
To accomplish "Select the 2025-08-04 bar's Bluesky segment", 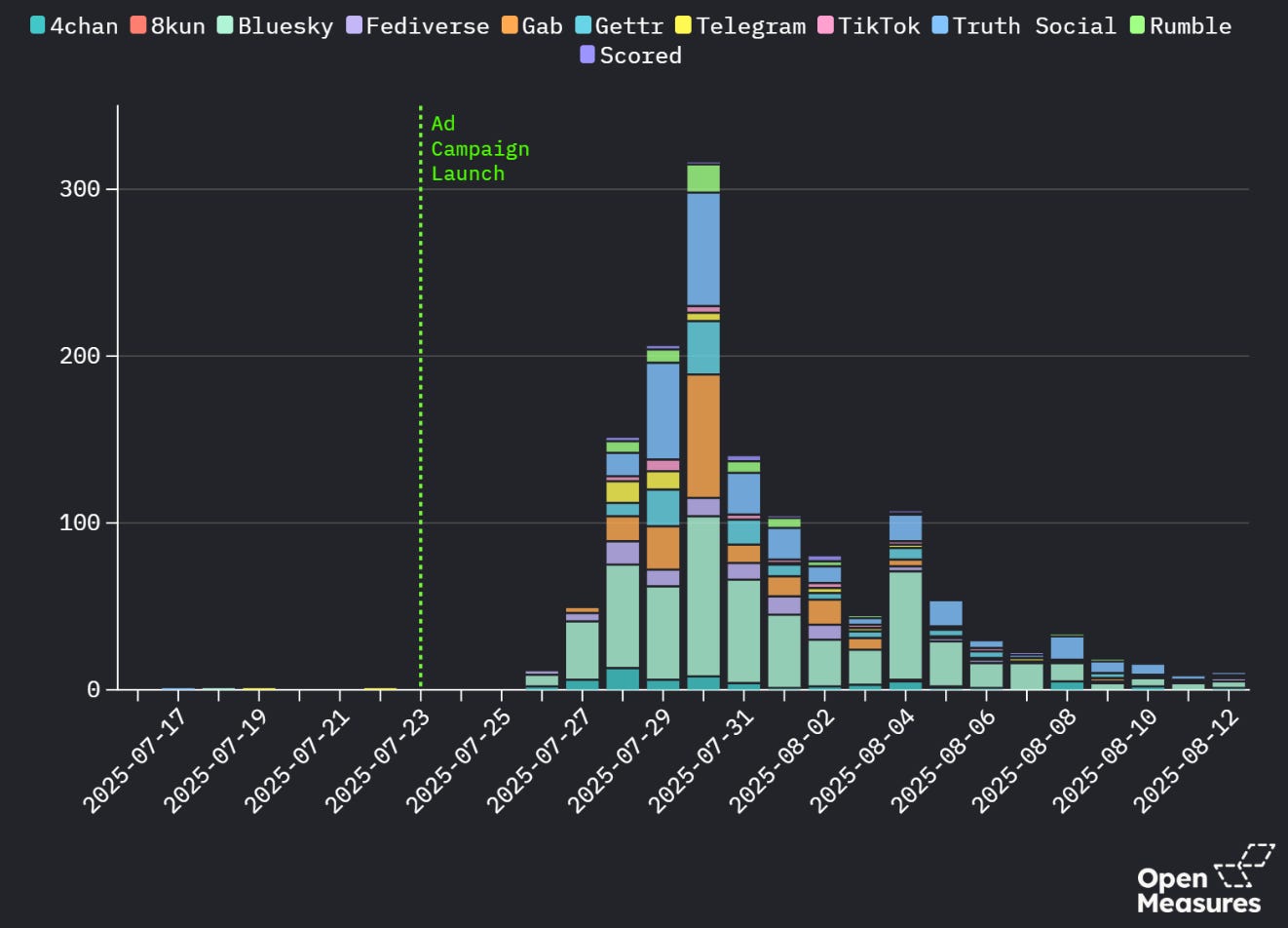I will click(x=905, y=625).
